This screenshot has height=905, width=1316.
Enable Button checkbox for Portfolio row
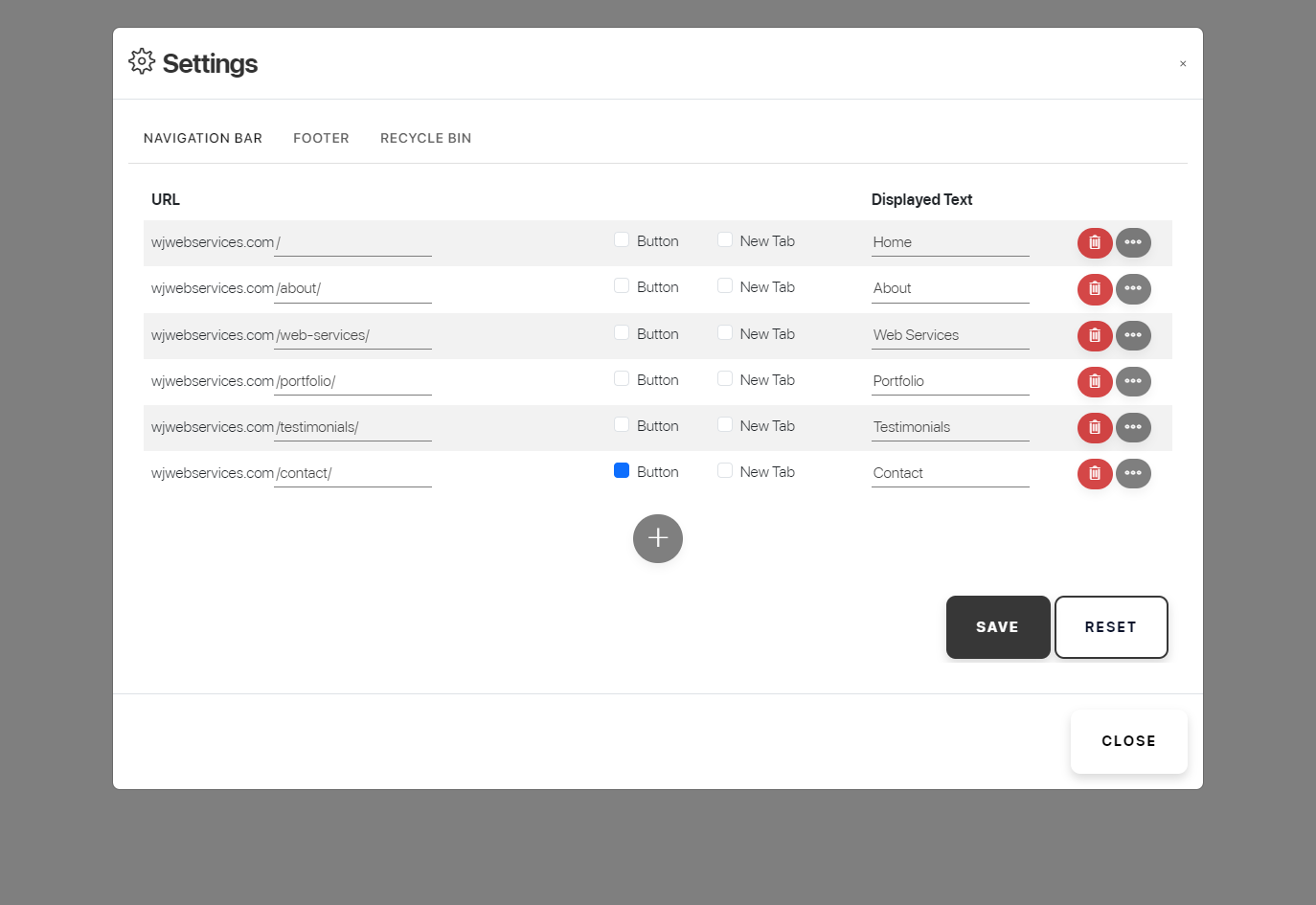point(622,379)
